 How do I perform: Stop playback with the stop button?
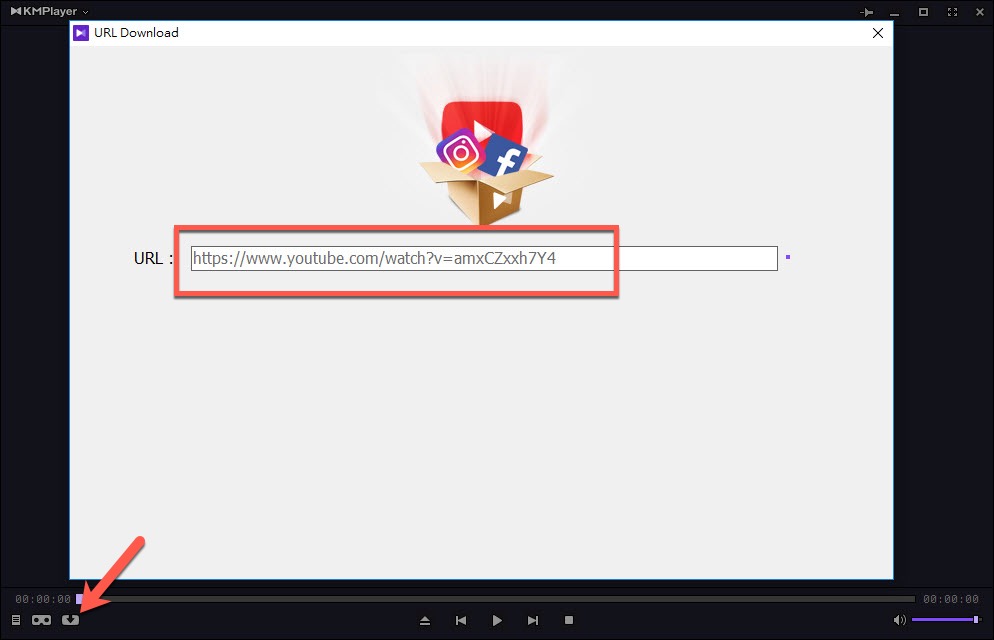[x=569, y=620]
